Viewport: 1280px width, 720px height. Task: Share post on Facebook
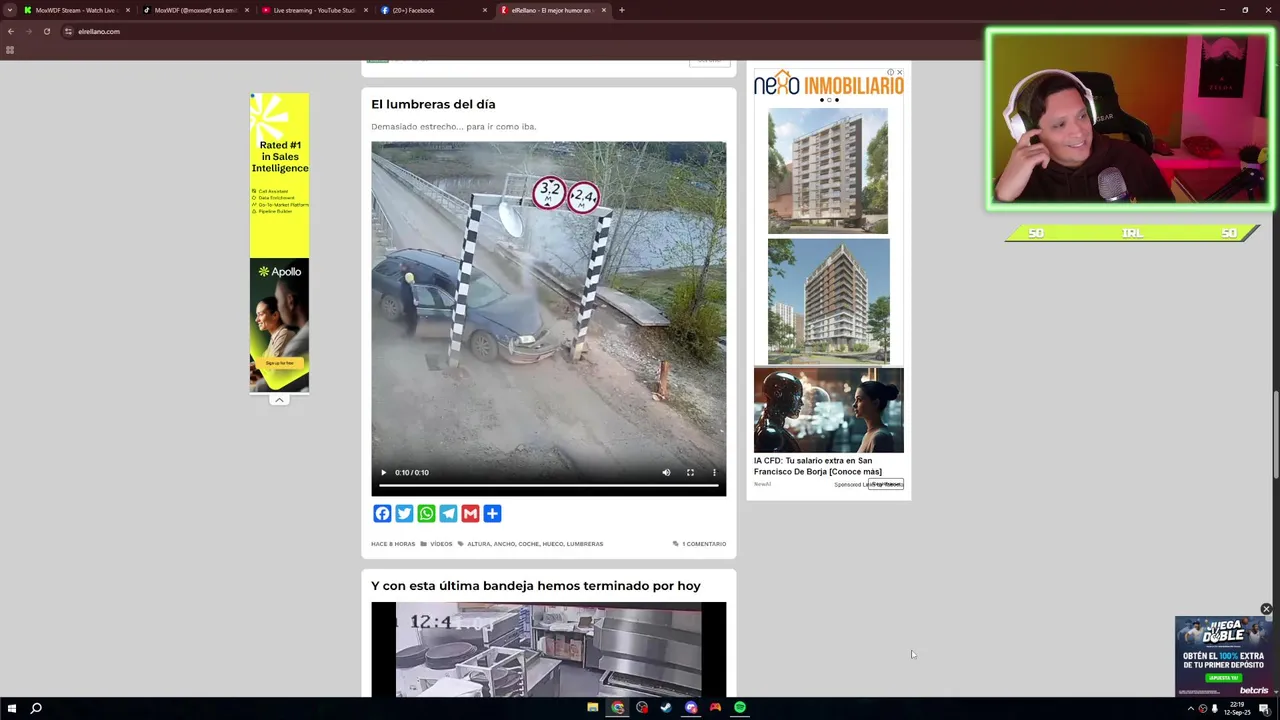(382, 514)
